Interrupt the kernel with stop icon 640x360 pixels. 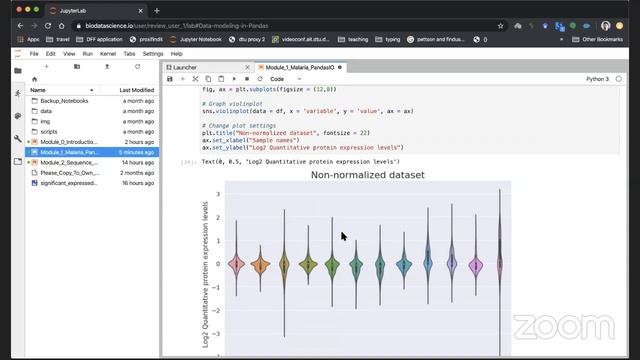[x=247, y=79]
